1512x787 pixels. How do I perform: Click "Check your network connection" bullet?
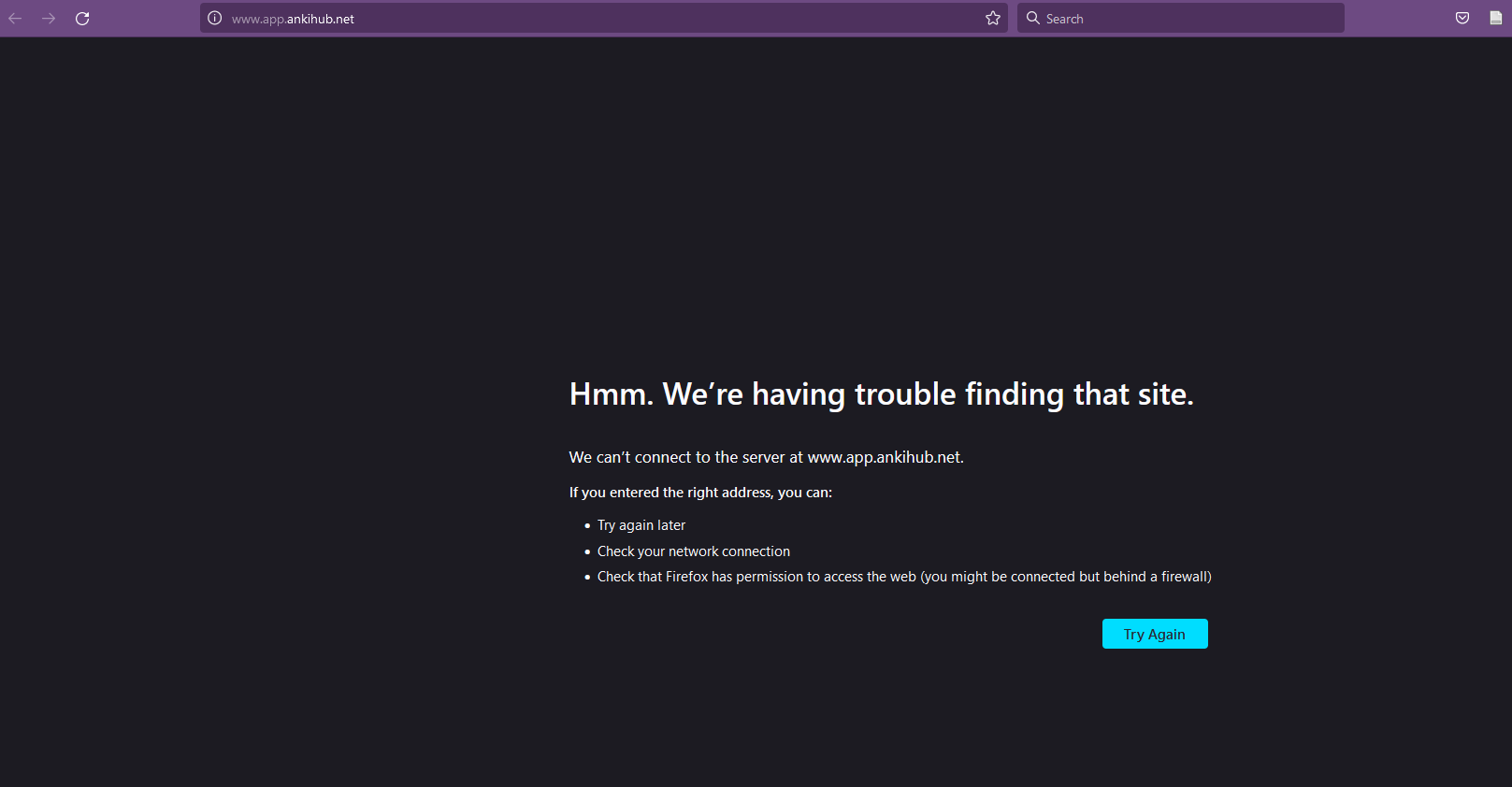693,551
